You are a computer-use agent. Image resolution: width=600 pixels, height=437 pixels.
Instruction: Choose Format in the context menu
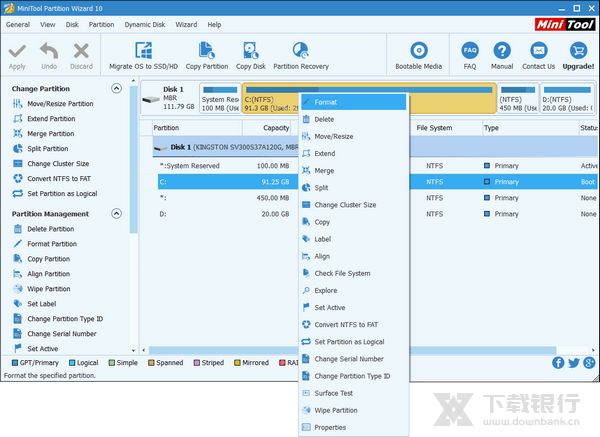coord(325,102)
